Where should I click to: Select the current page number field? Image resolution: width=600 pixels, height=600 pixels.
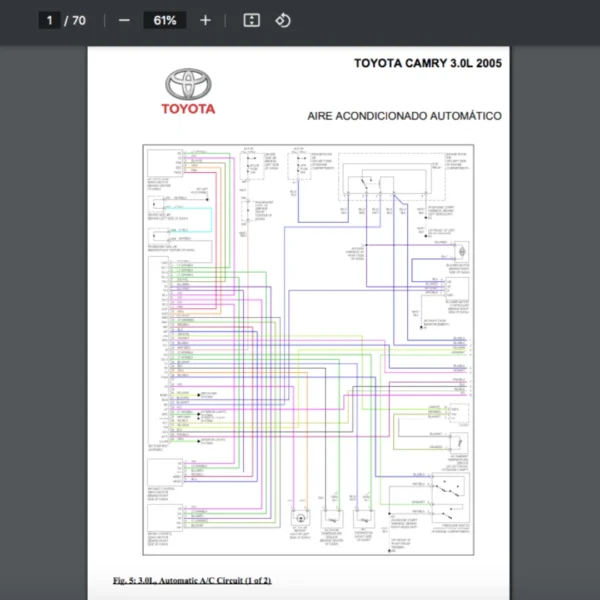click(x=50, y=20)
